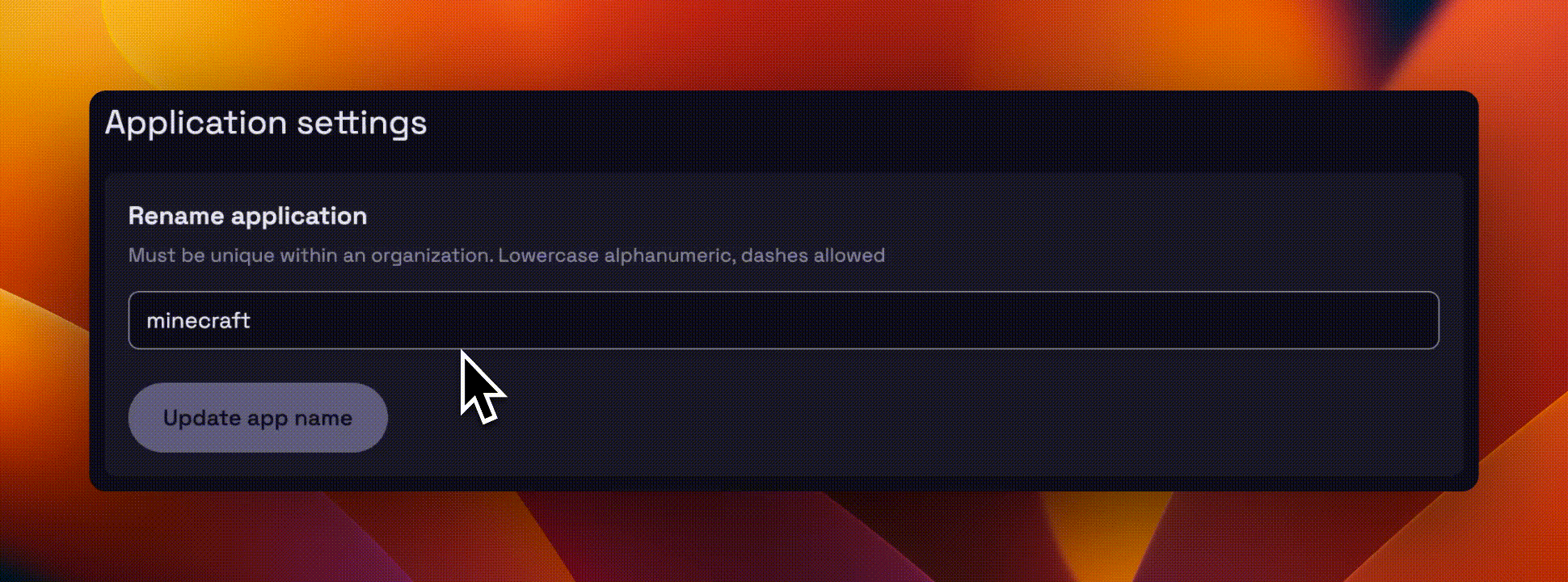Click the dashes allowed hint text

pos(813,255)
